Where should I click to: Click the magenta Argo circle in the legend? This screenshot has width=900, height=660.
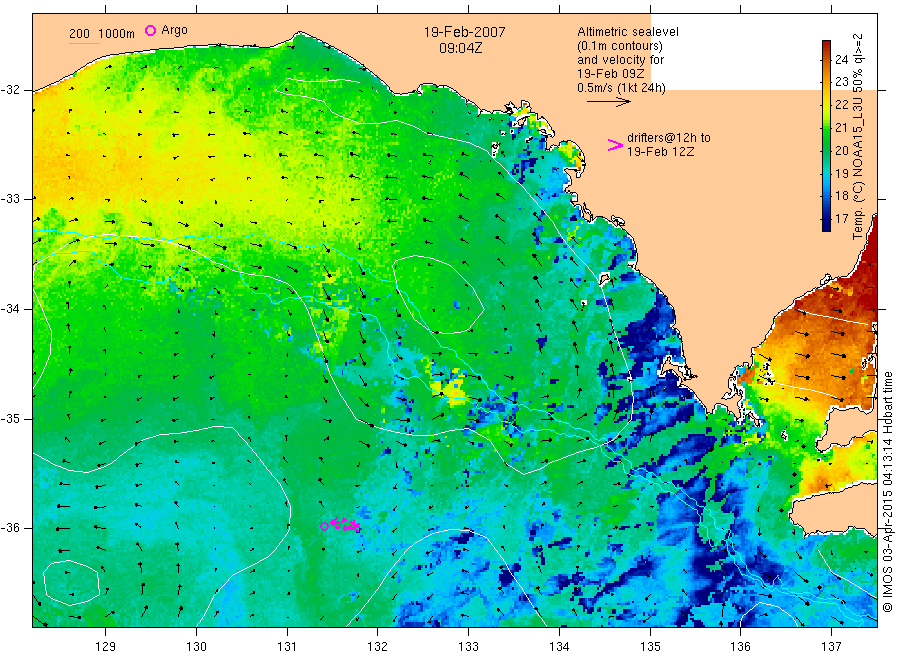[150, 30]
